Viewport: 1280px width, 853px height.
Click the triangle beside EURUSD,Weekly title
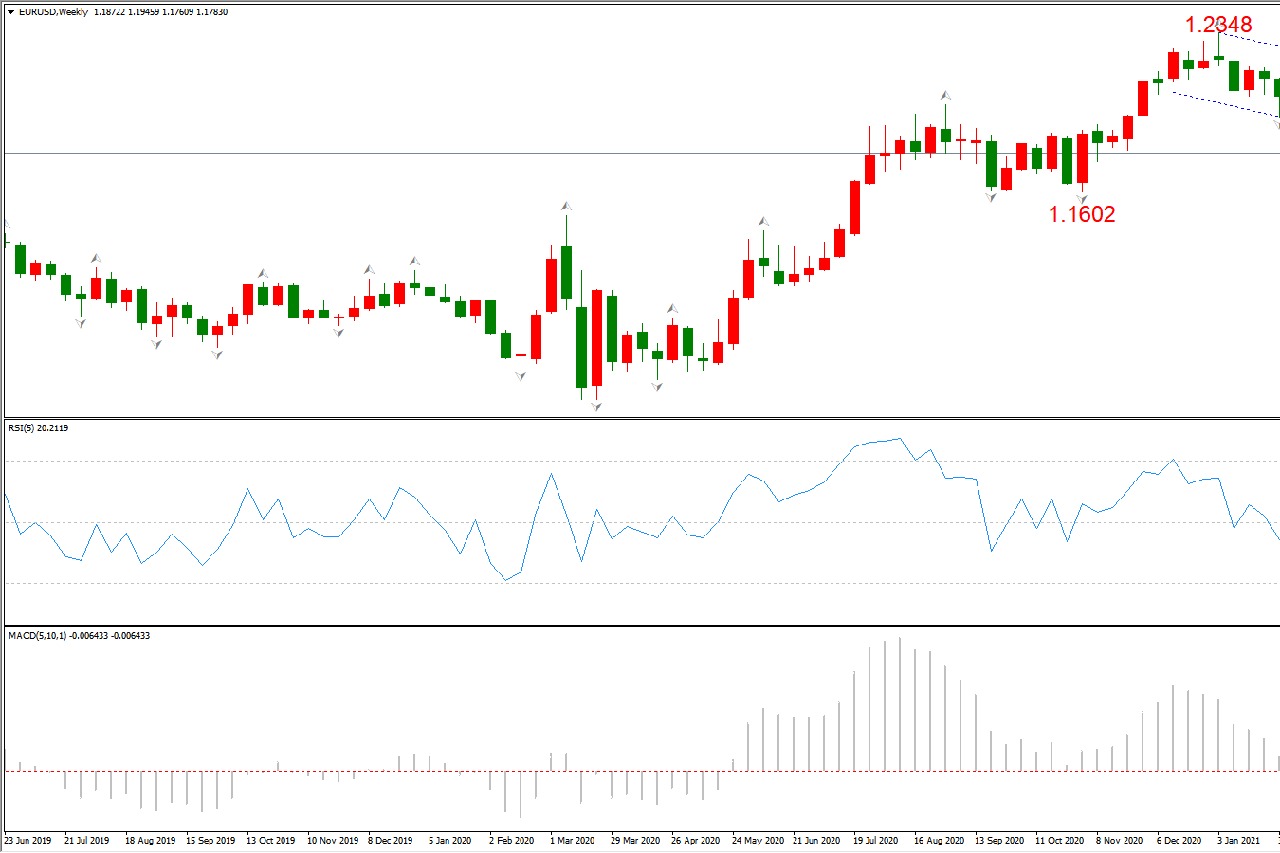(x=10, y=12)
